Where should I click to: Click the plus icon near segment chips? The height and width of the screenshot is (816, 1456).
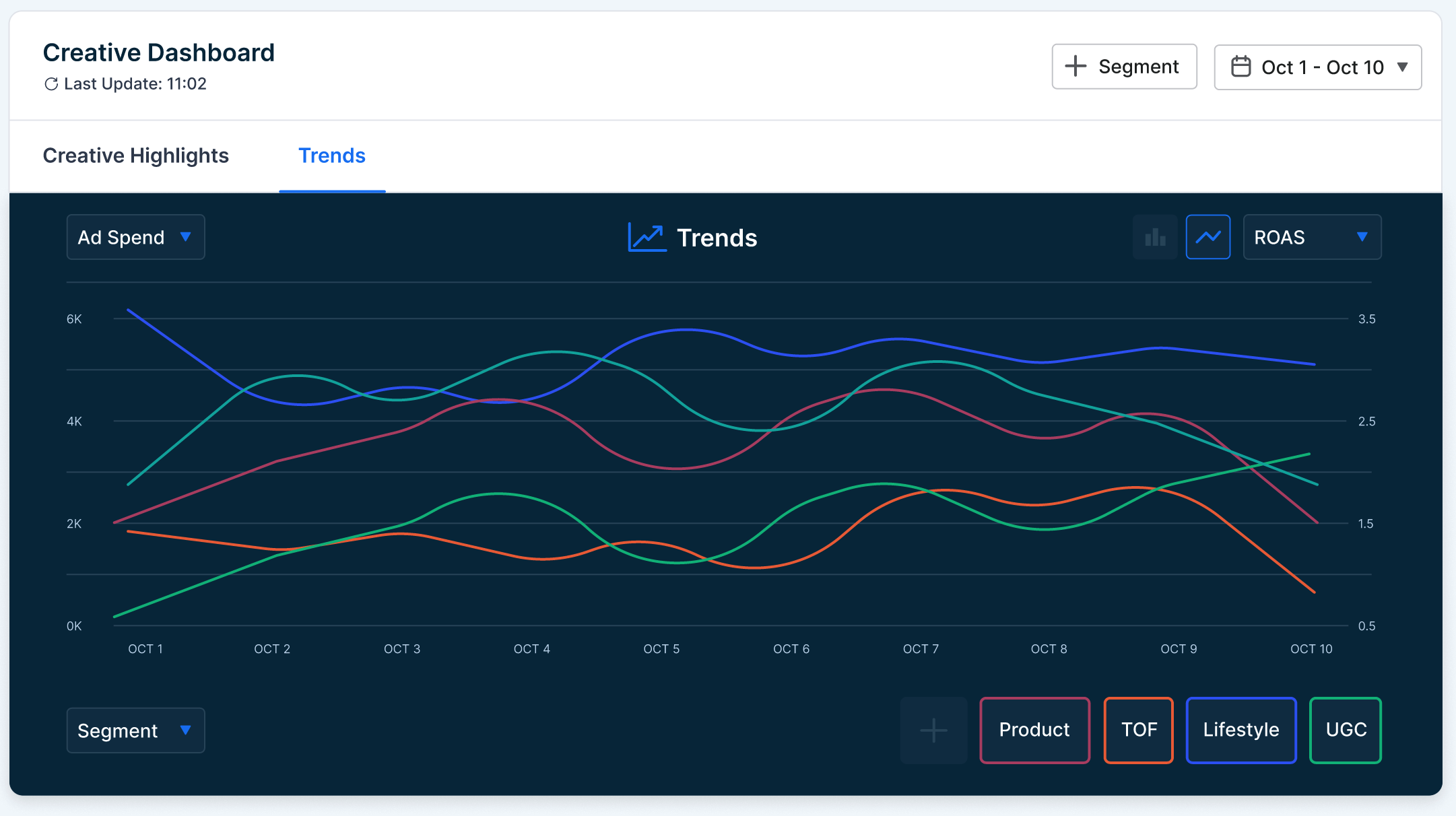(x=933, y=730)
